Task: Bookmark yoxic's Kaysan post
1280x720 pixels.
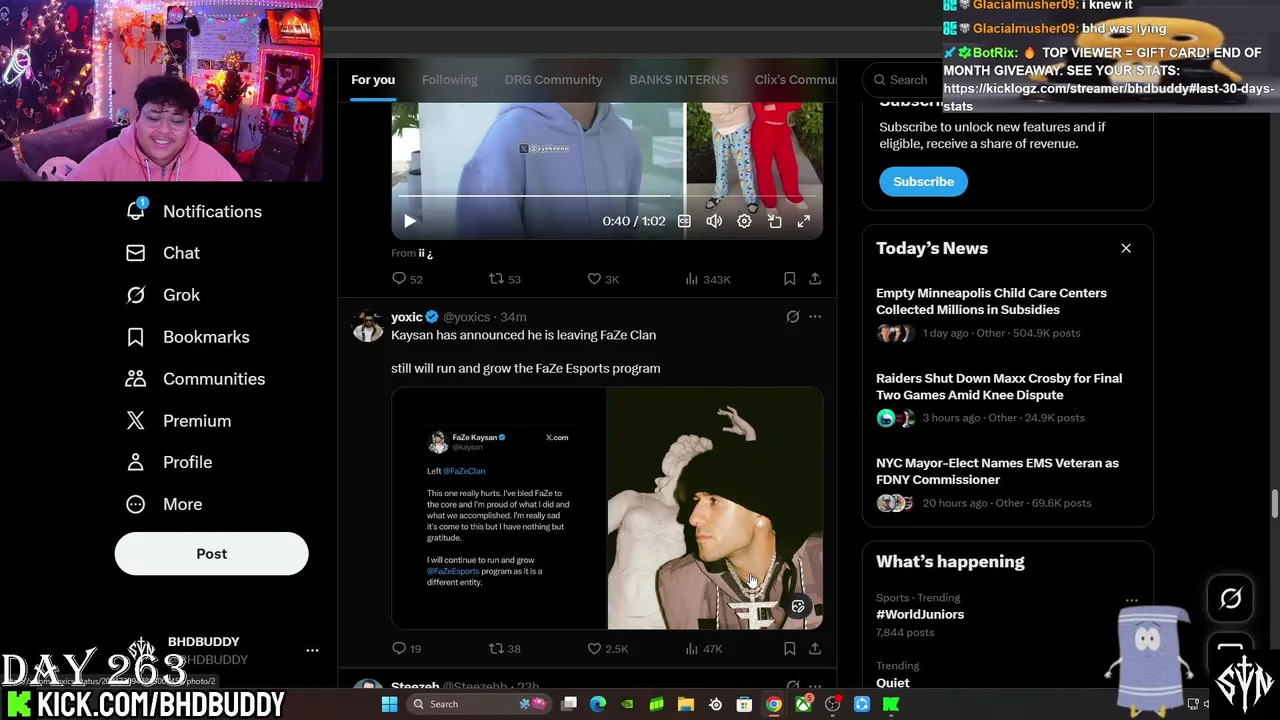Action: 789,649
